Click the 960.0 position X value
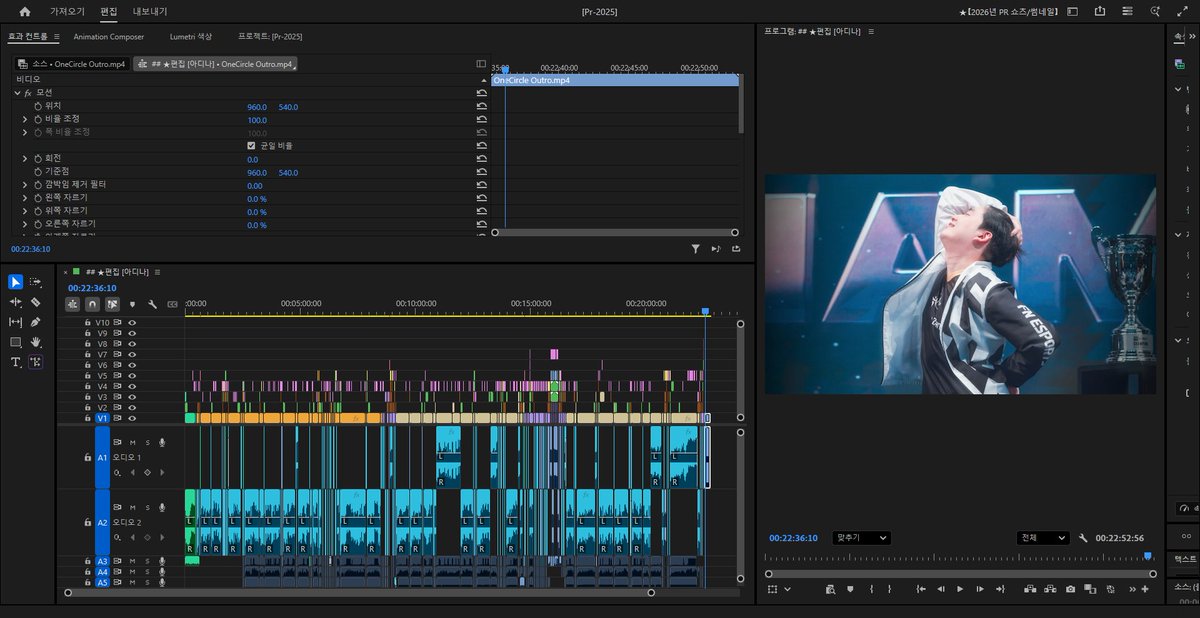The width and height of the screenshot is (1200, 618). (x=257, y=106)
